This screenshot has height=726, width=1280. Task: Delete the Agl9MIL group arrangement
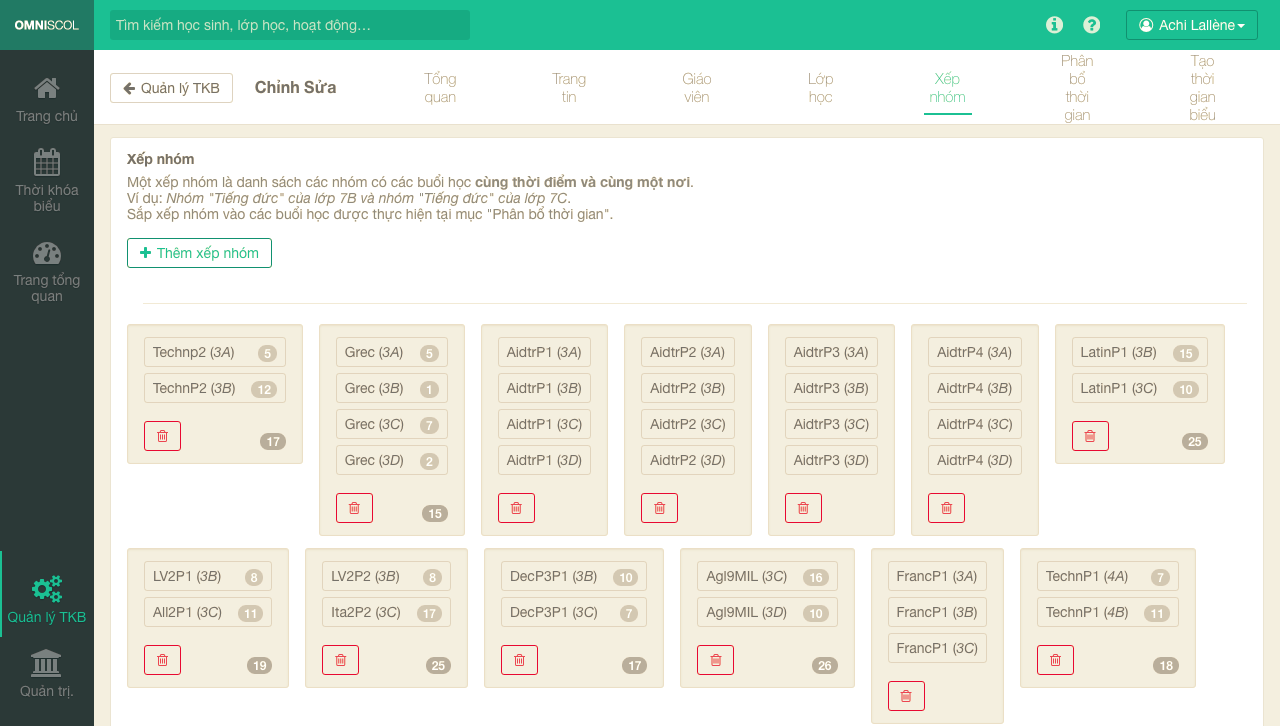[715, 660]
